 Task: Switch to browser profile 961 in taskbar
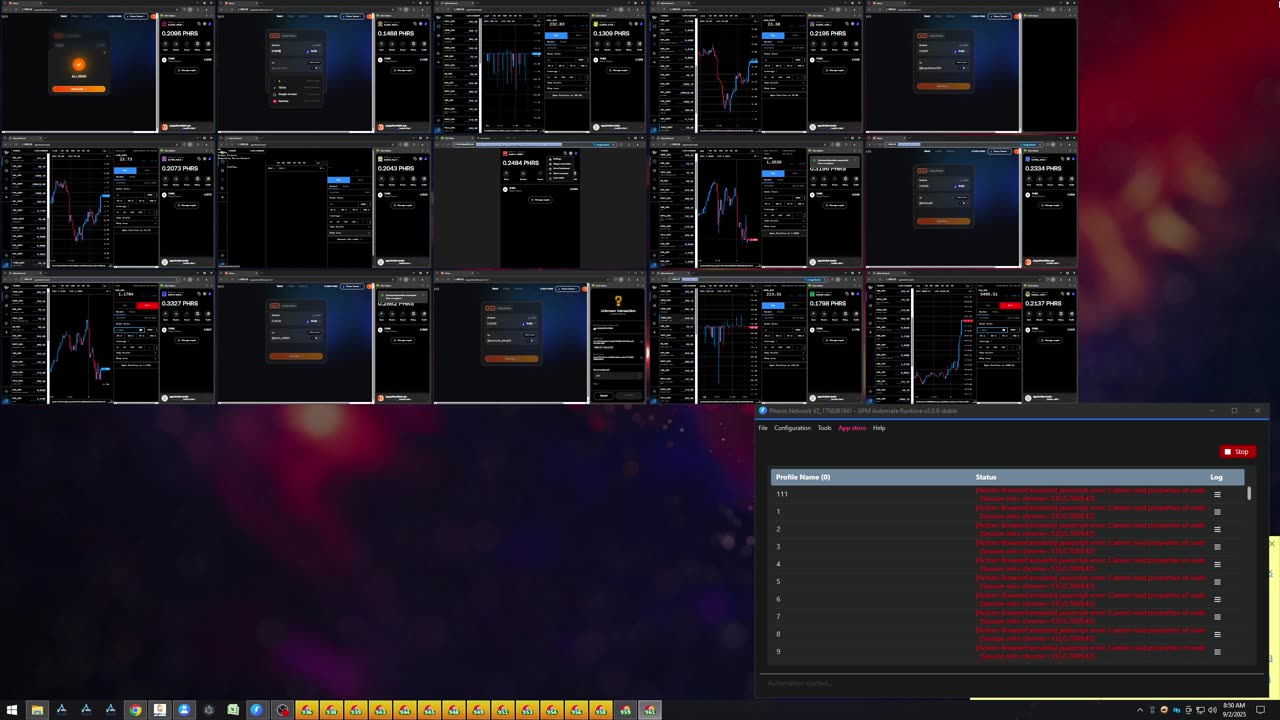point(649,710)
